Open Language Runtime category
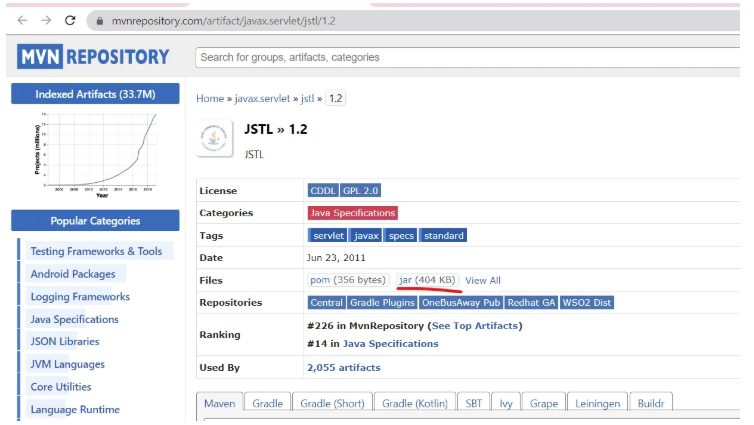This screenshot has width=754, height=425. (x=75, y=410)
